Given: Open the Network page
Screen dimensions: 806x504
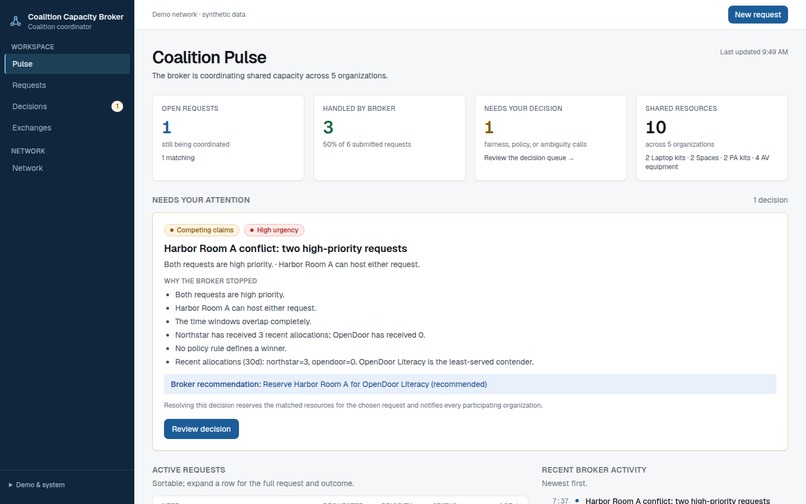Looking at the screenshot, I should tap(67, 168).
